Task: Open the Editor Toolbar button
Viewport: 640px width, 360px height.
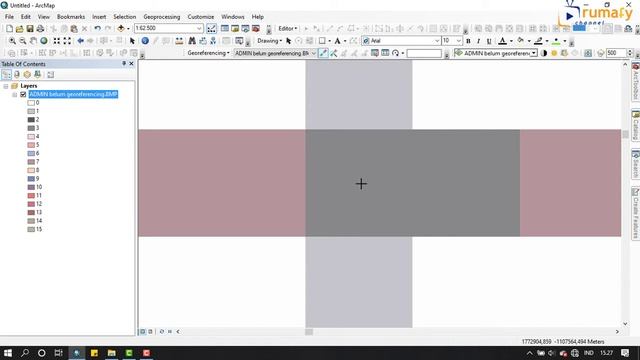Action: (x=211, y=29)
